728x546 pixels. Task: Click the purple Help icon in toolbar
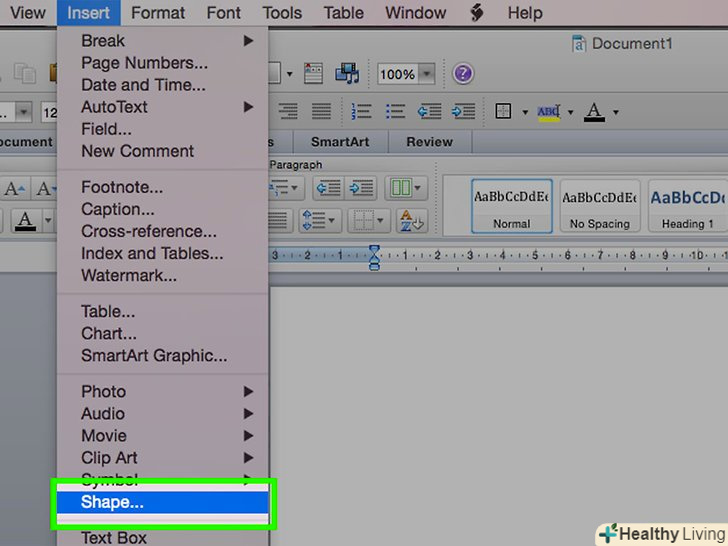[x=462, y=74]
